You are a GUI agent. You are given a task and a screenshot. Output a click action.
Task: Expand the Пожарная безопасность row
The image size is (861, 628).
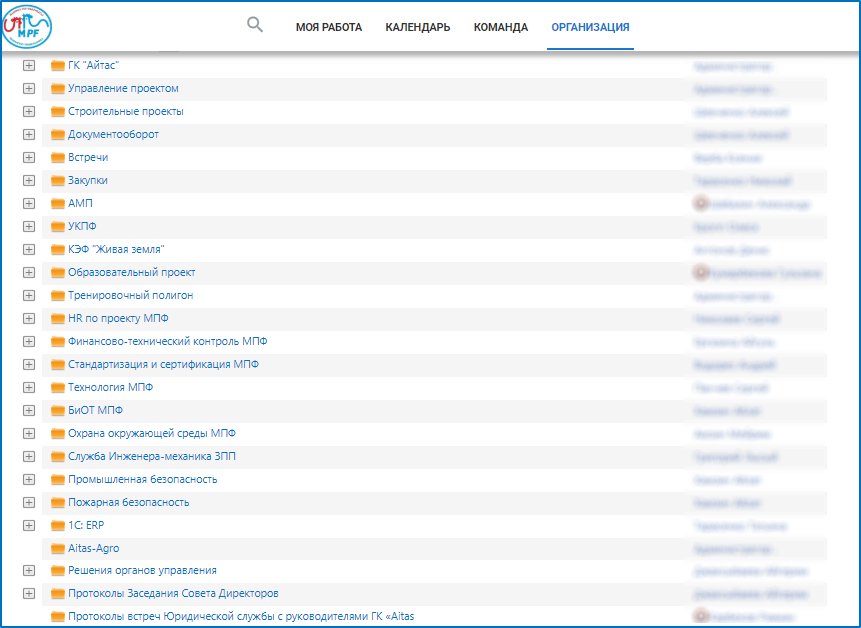29,503
